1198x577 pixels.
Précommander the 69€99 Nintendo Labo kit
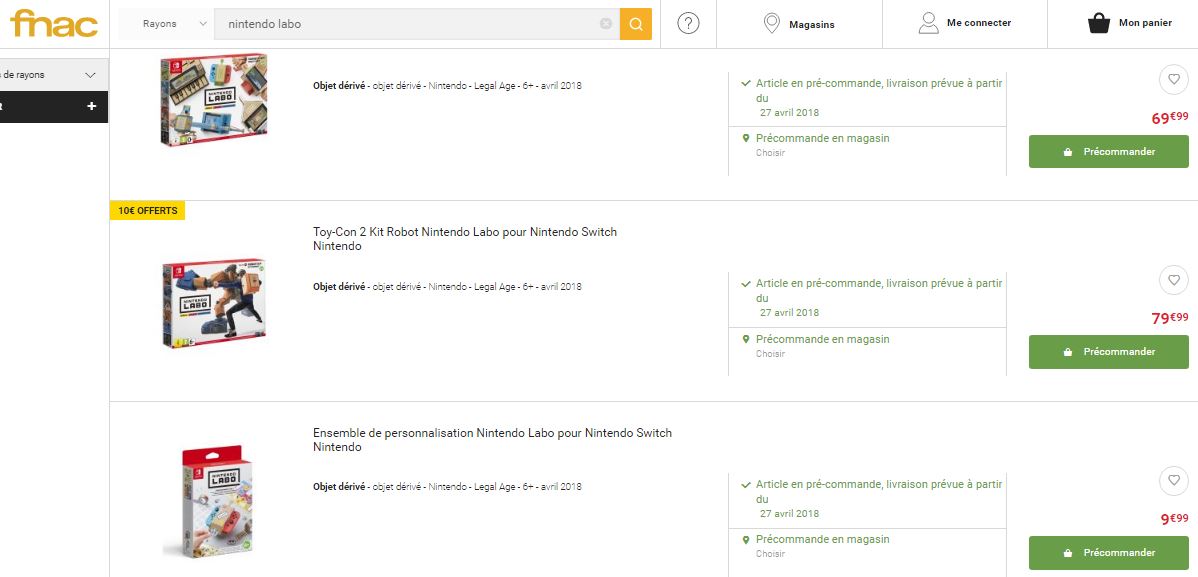point(1109,151)
